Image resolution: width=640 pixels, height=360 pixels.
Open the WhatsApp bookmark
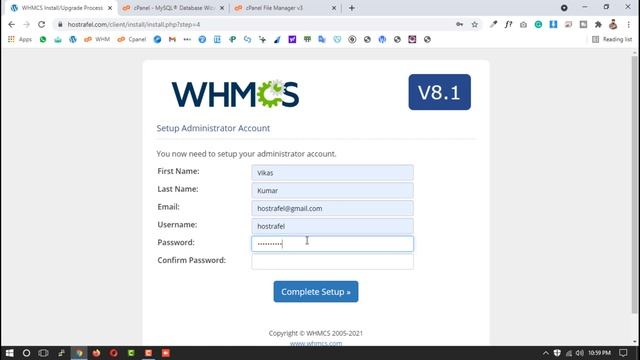43,39
